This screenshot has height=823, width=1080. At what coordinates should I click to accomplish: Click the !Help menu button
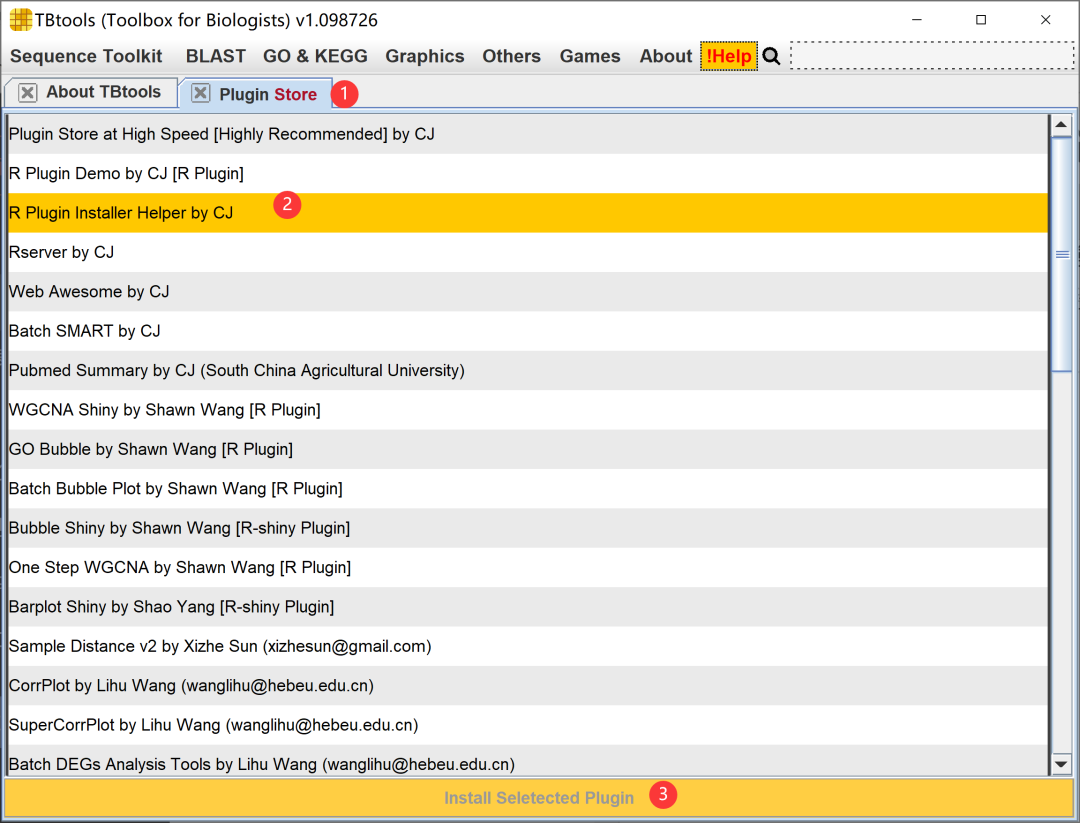click(x=729, y=56)
